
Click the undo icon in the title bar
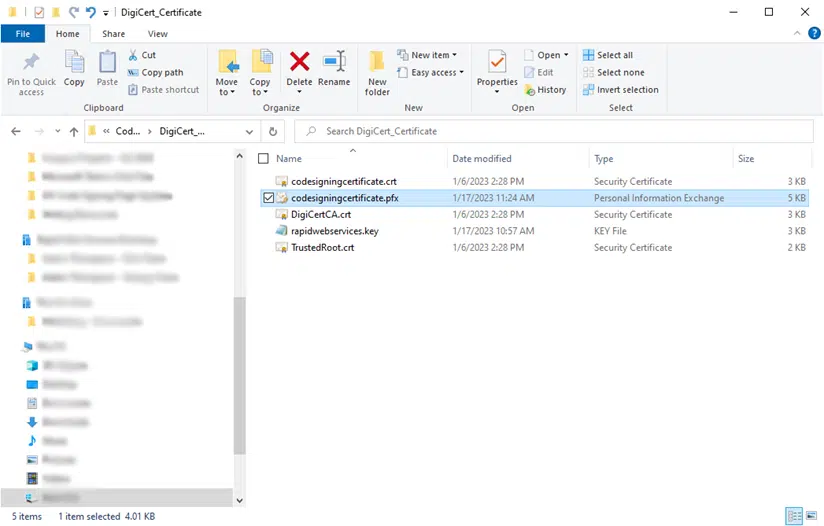[91, 12]
